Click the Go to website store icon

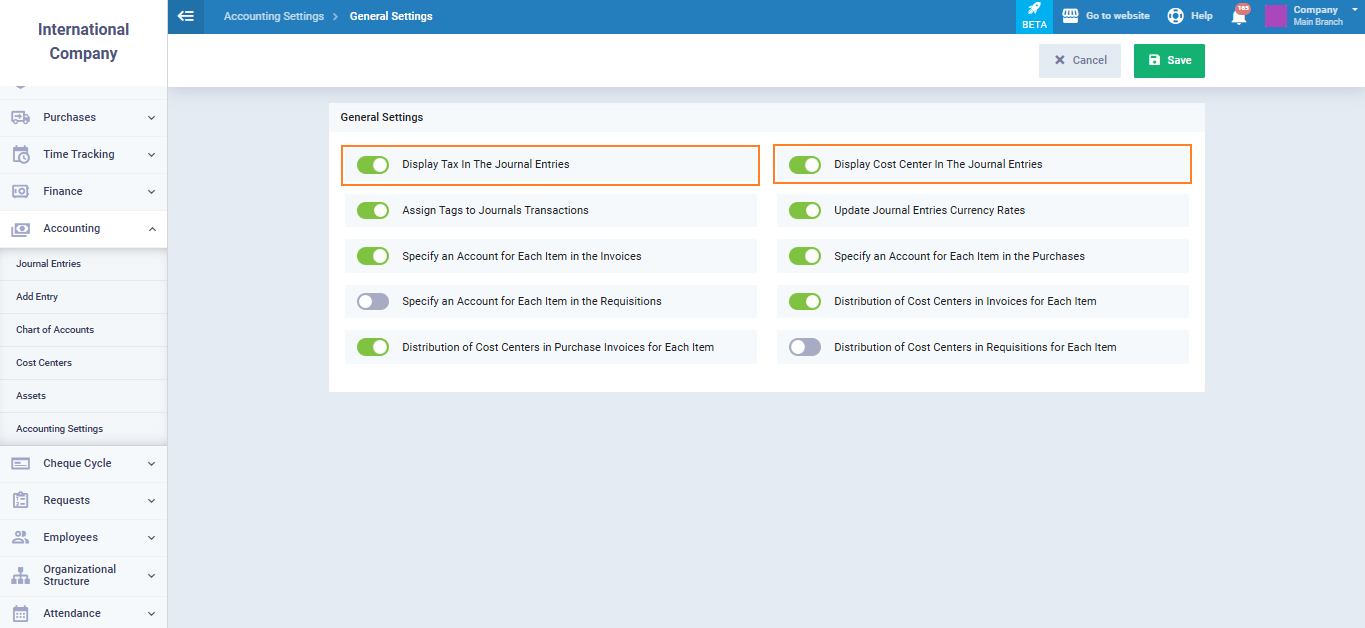coord(1070,16)
